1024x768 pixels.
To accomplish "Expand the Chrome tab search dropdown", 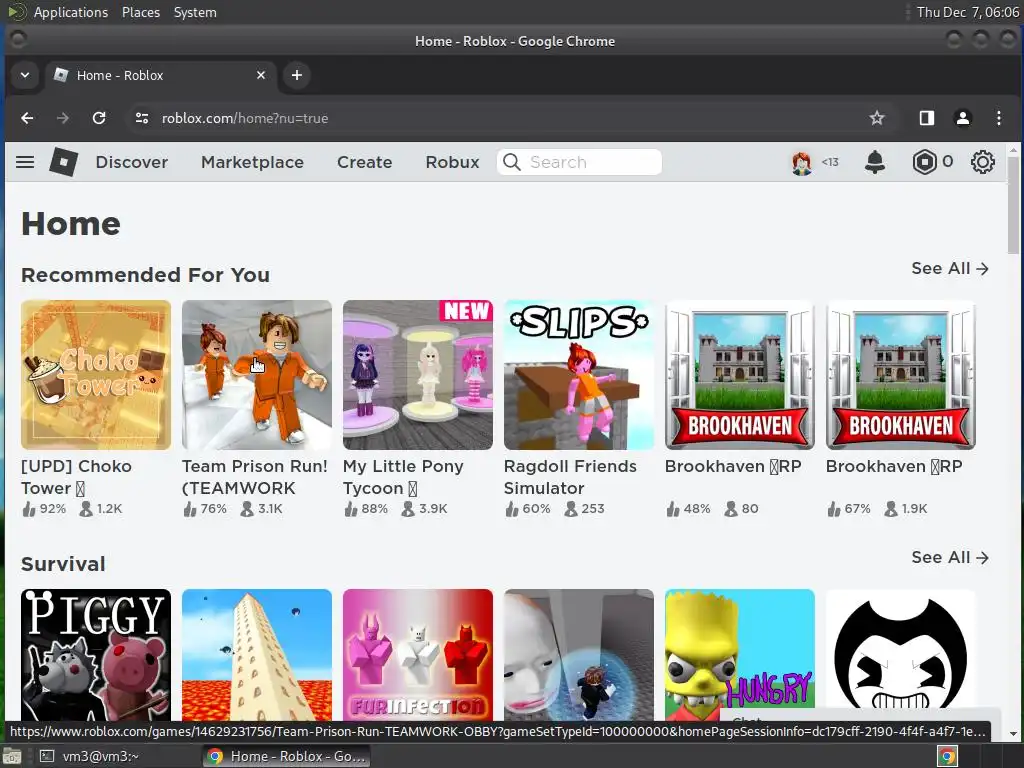I will [x=25, y=75].
